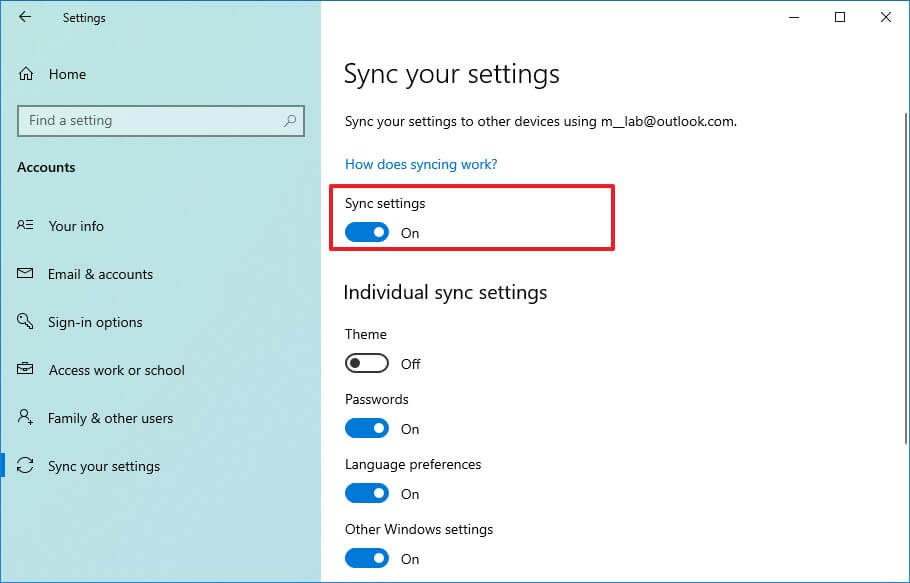The width and height of the screenshot is (910, 583).
Task: Click the Access work or school briefcase icon
Action: (25, 369)
